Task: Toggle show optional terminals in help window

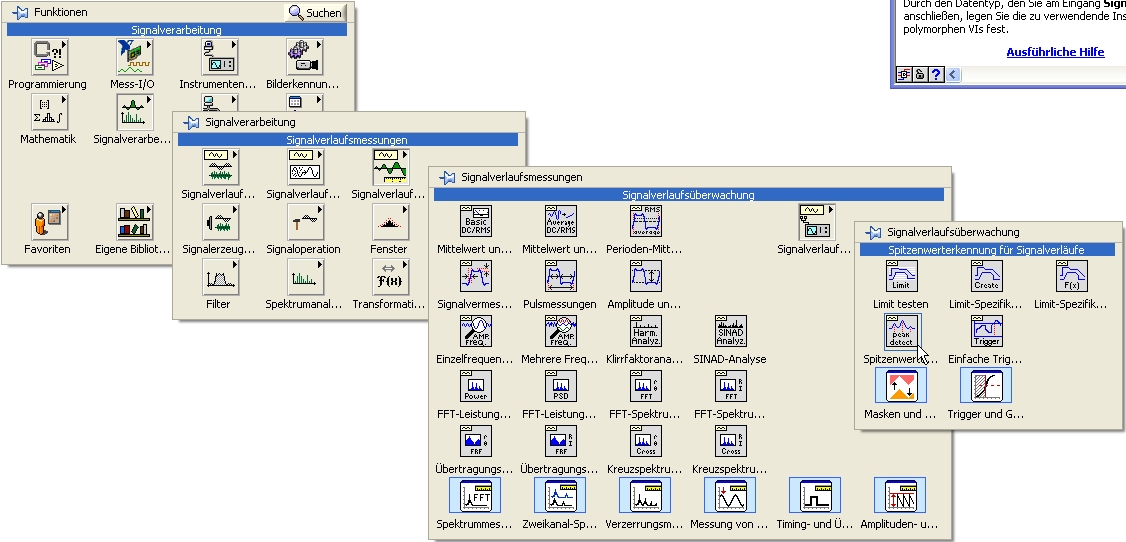Action: click(904, 75)
